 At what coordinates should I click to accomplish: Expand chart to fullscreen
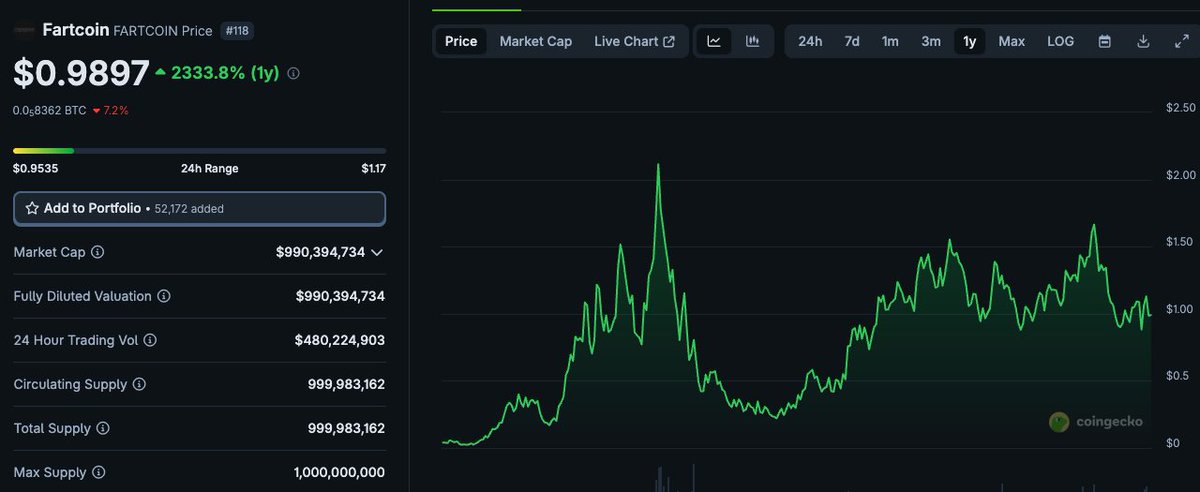point(1181,42)
